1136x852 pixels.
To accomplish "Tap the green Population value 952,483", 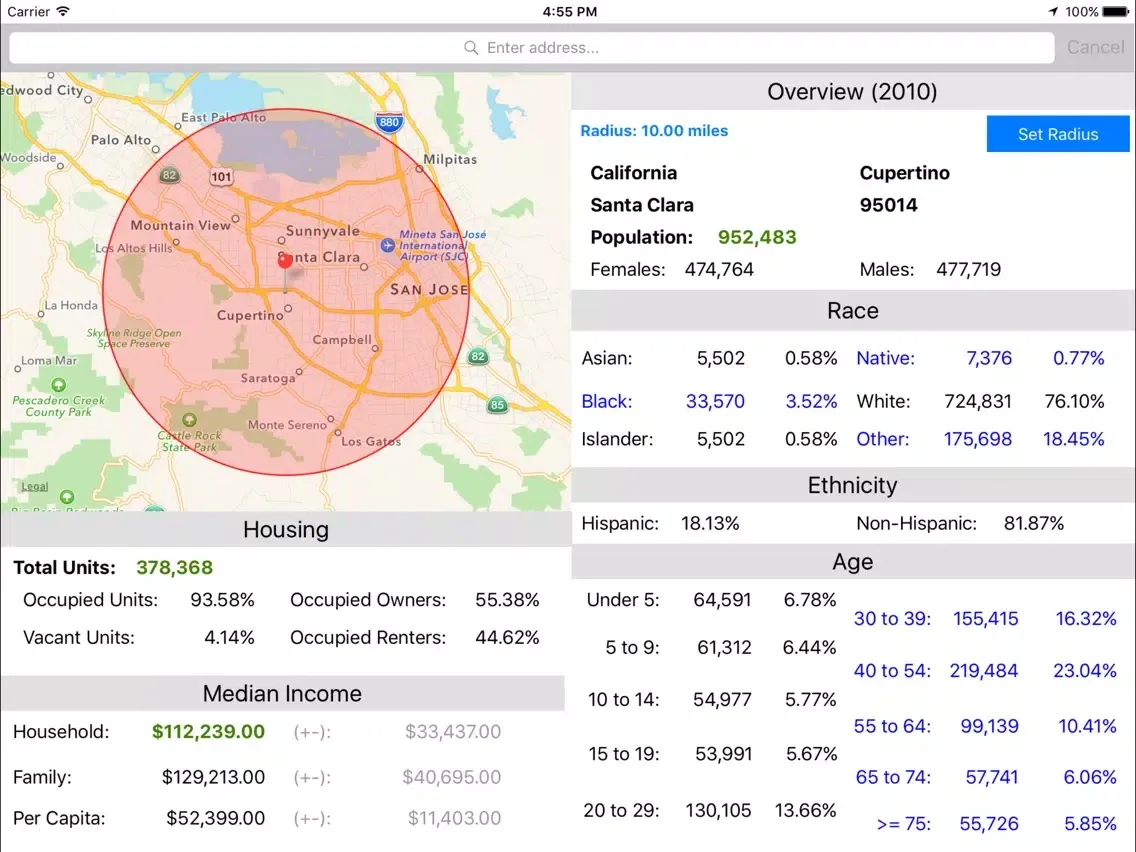I will pos(757,238).
